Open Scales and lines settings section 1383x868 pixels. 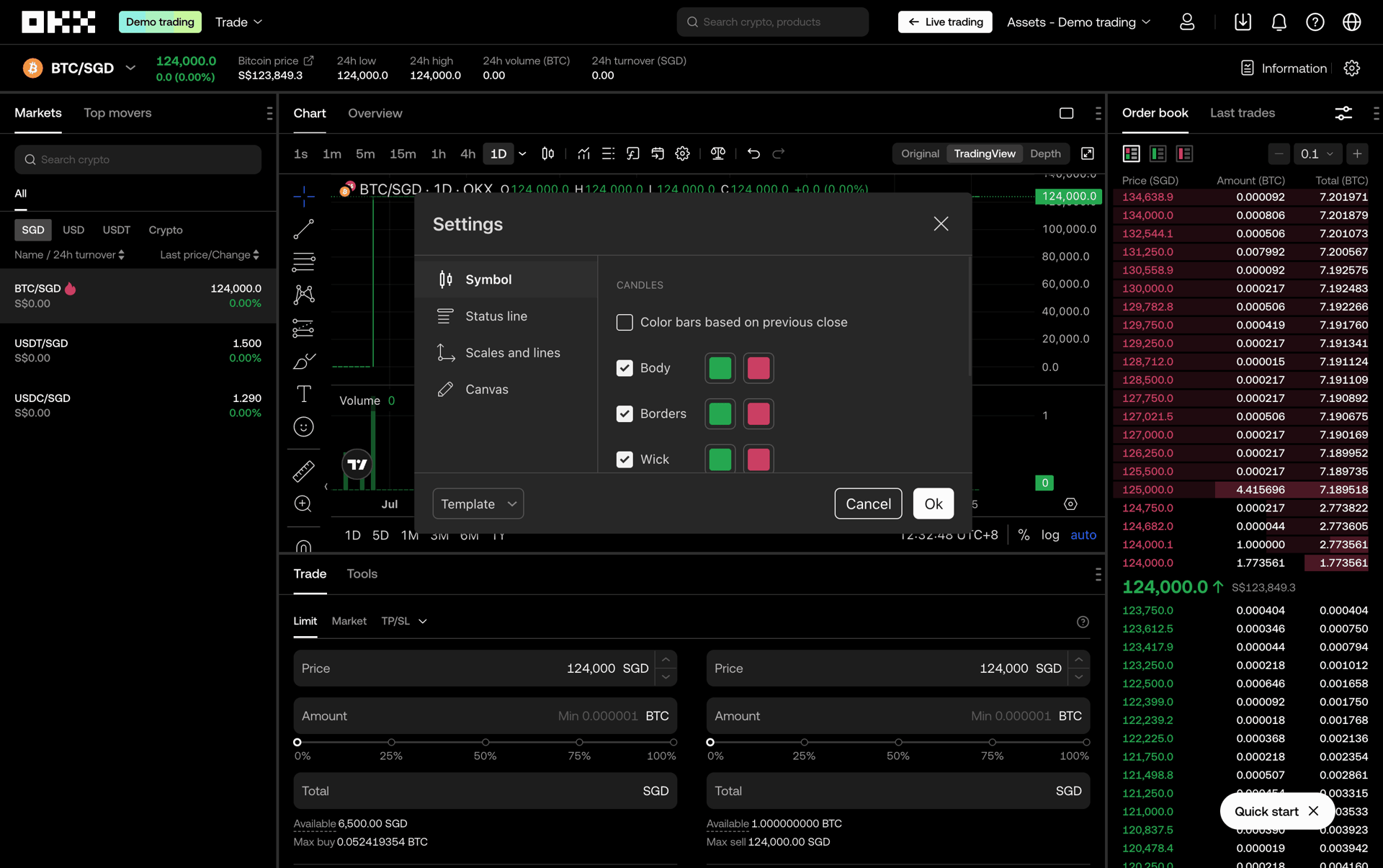coord(506,353)
